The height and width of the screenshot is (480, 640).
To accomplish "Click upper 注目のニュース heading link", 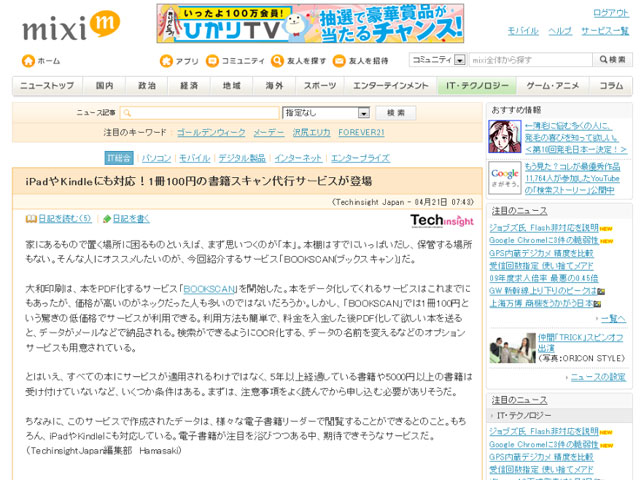I will point(519,211).
